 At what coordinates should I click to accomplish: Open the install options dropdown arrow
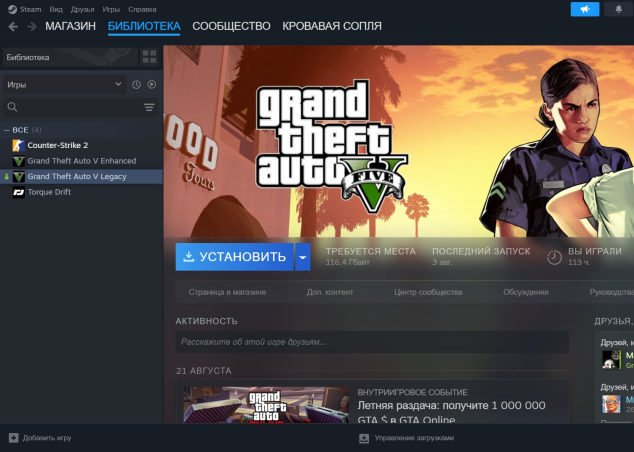point(302,257)
